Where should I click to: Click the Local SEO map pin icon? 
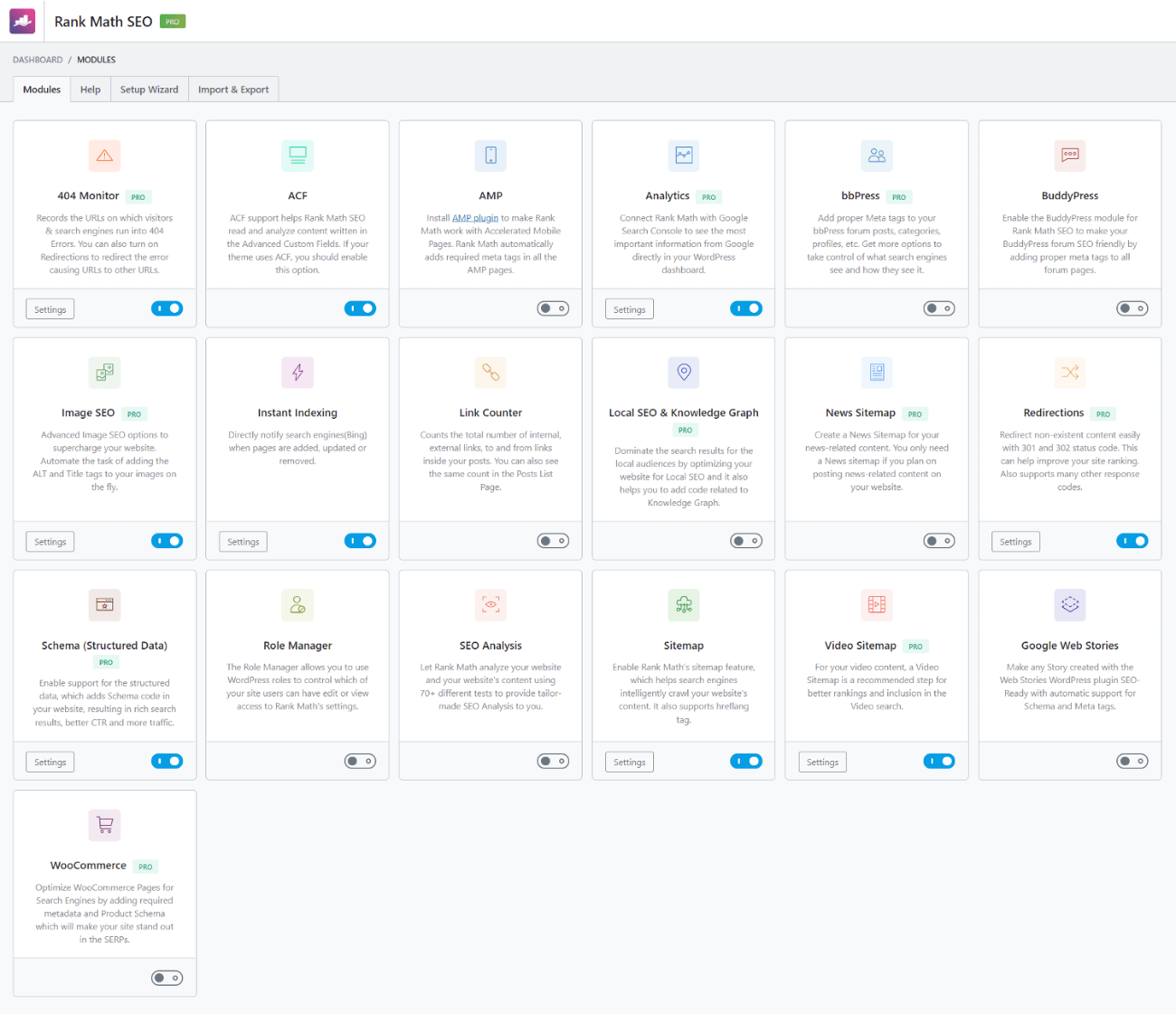click(684, 373)
